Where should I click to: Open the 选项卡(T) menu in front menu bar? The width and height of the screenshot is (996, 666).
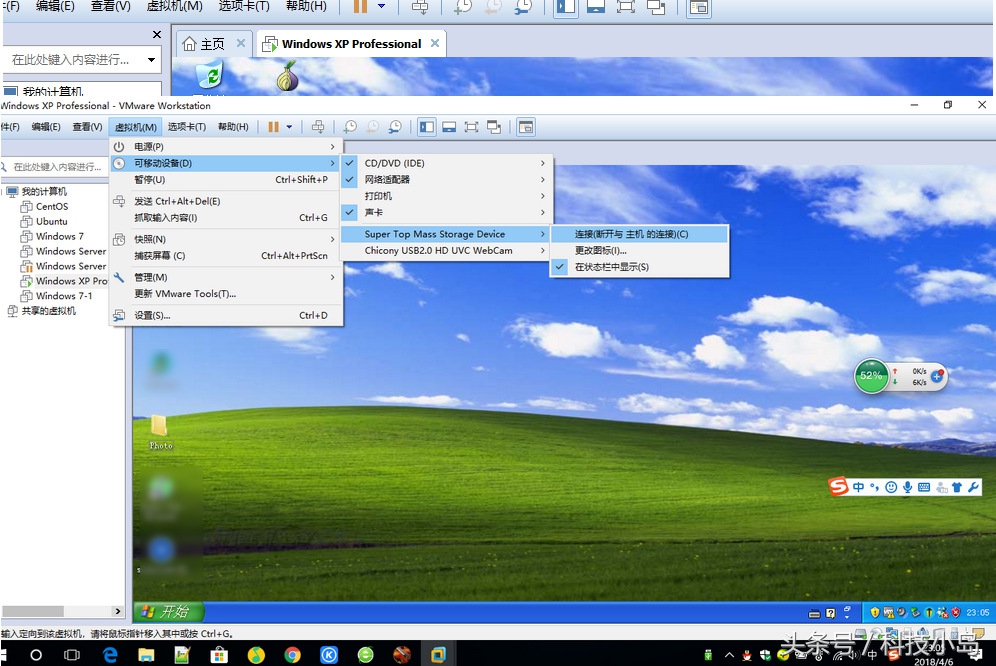coord(187,127)
